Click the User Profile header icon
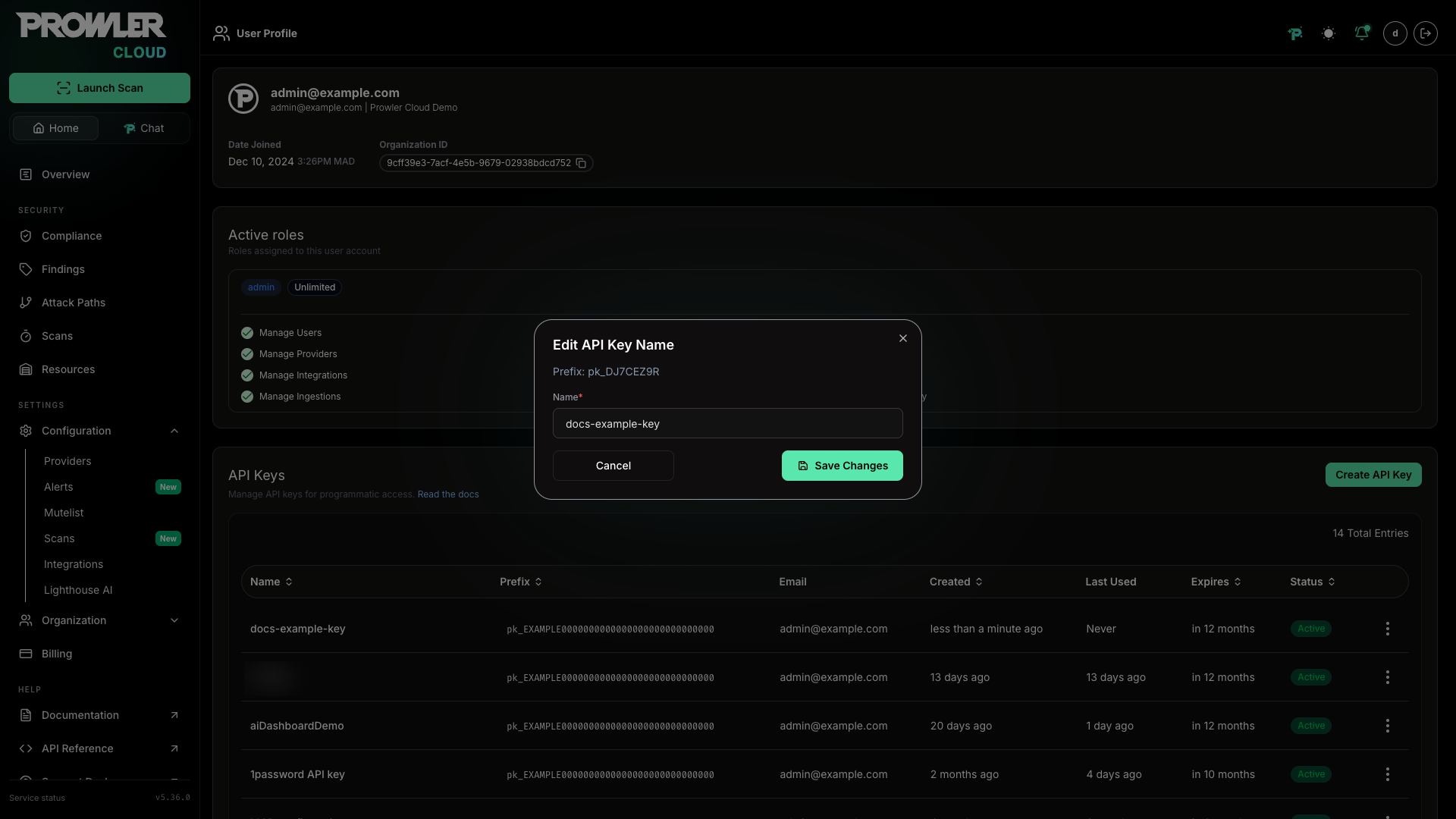 pos(221,33)
